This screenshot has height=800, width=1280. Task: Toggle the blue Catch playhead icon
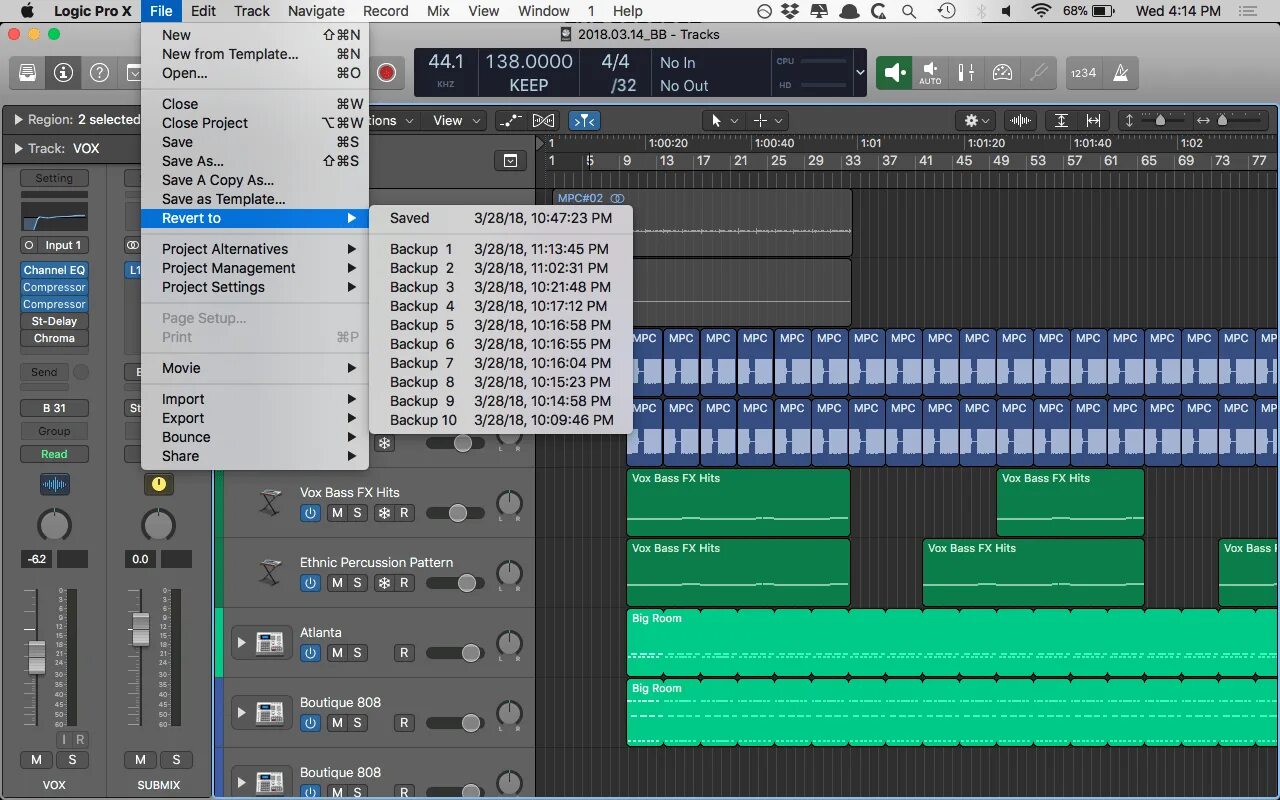pos(584,120)
